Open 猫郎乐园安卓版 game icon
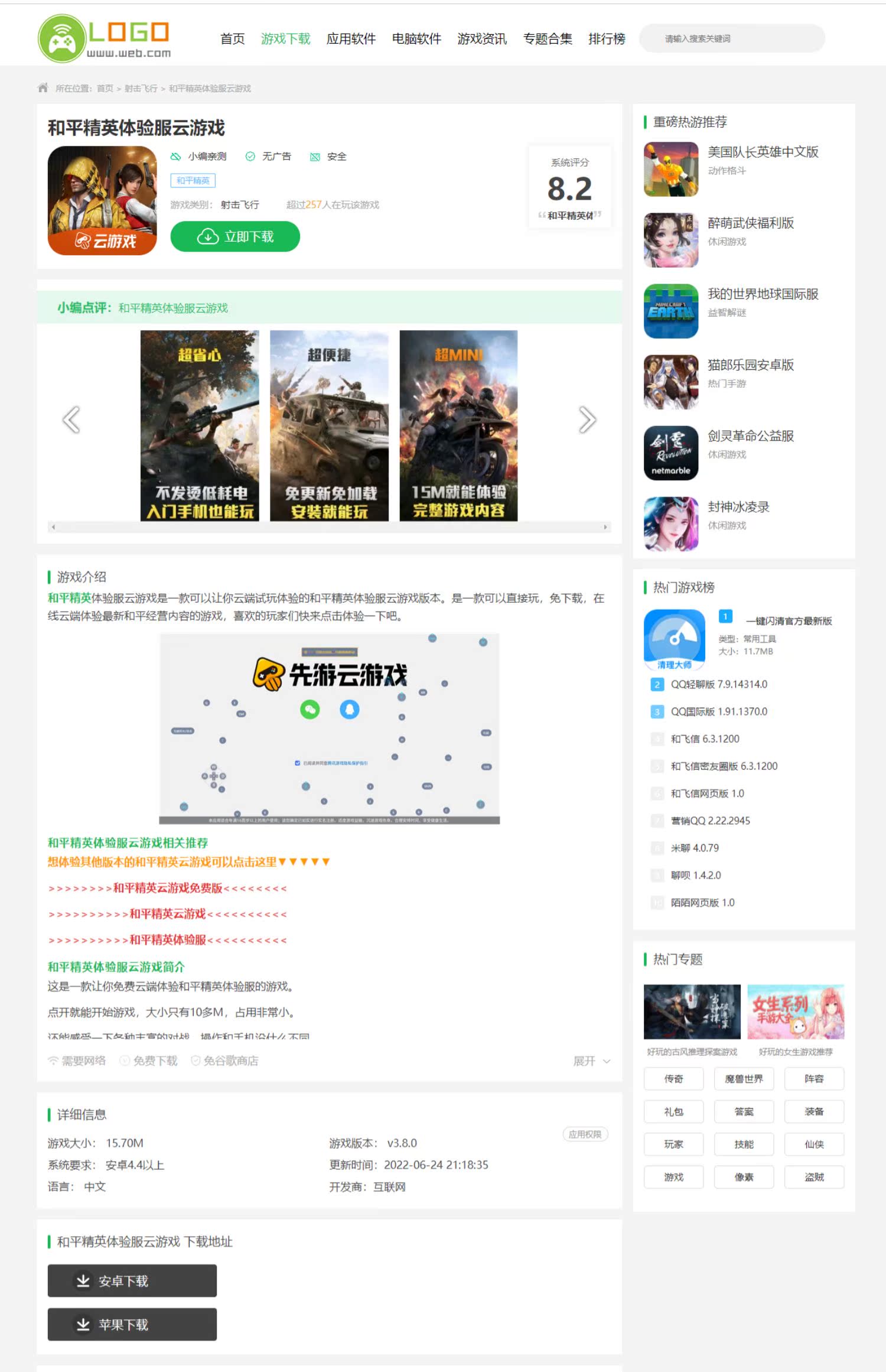This screenshot has height=1372, width=886. [671, 382]
